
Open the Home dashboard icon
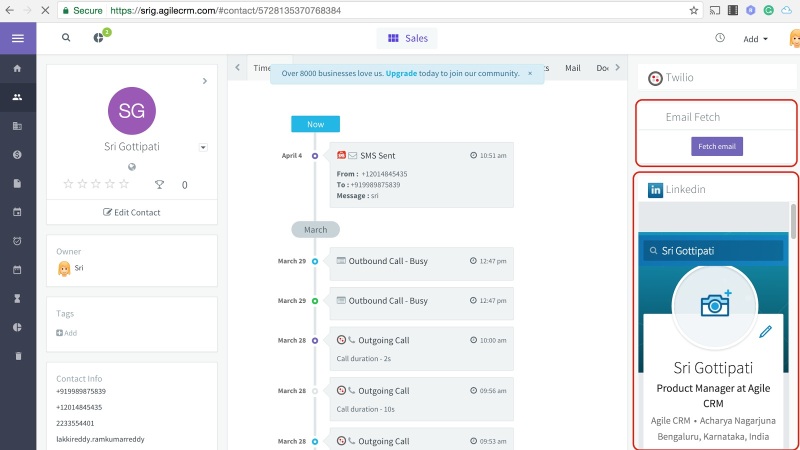point(17,68)
